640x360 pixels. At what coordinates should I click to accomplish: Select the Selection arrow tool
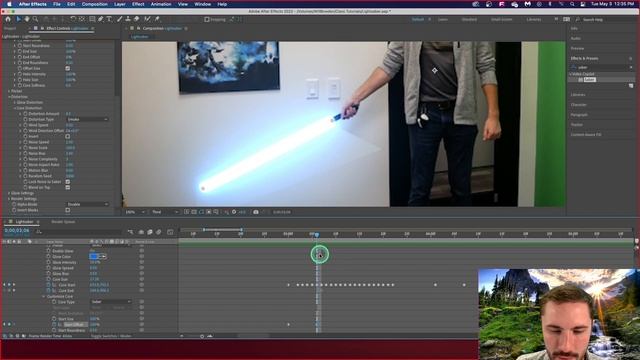(x=18, y=19)
